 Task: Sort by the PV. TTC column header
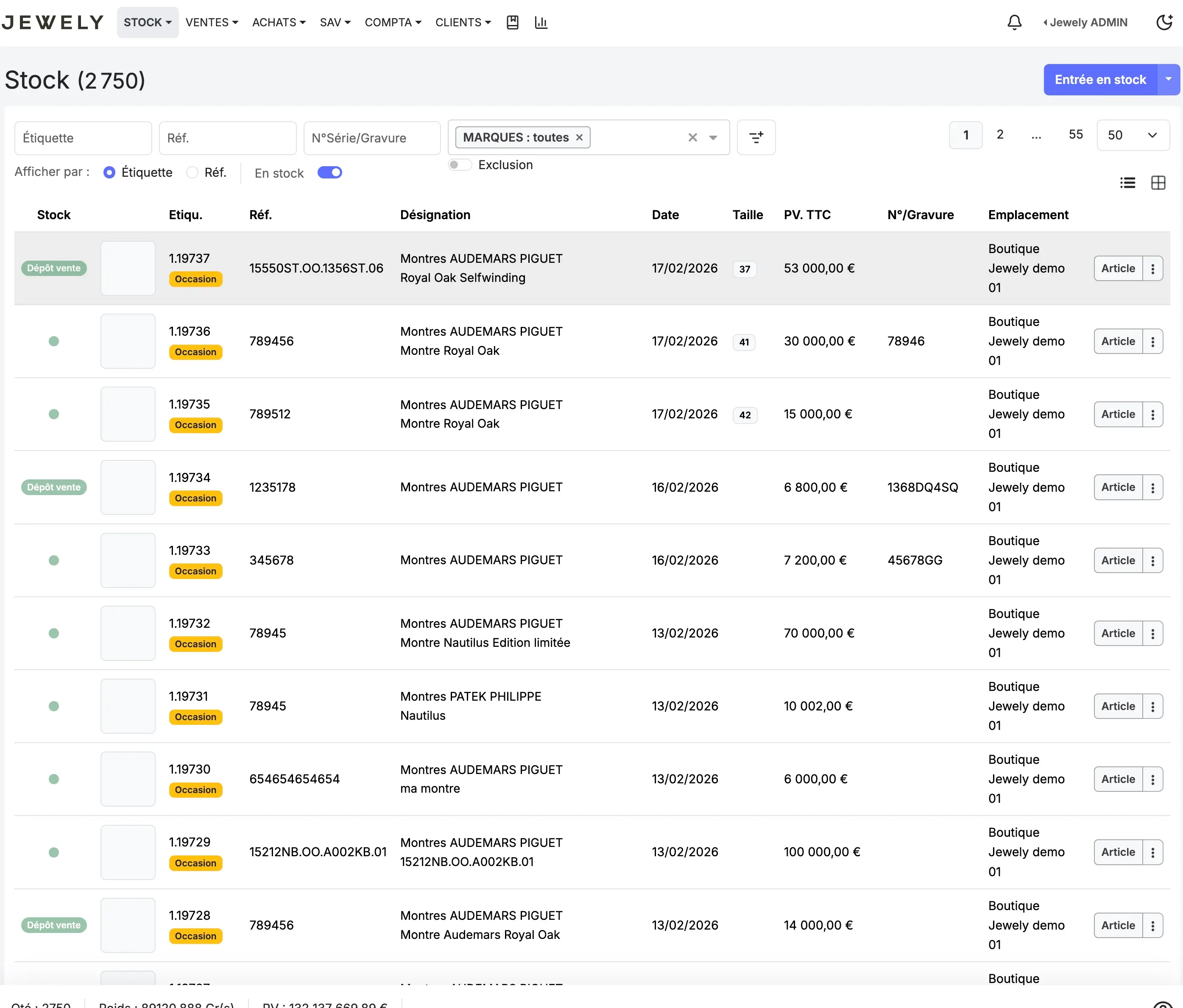click(x=807, y=215)
